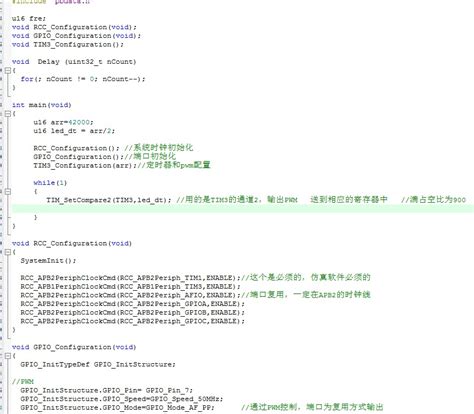The width and height of the screenshot is (474, 414).
Task: Fold the GPIO_Configuration function body
Action: 7,356
